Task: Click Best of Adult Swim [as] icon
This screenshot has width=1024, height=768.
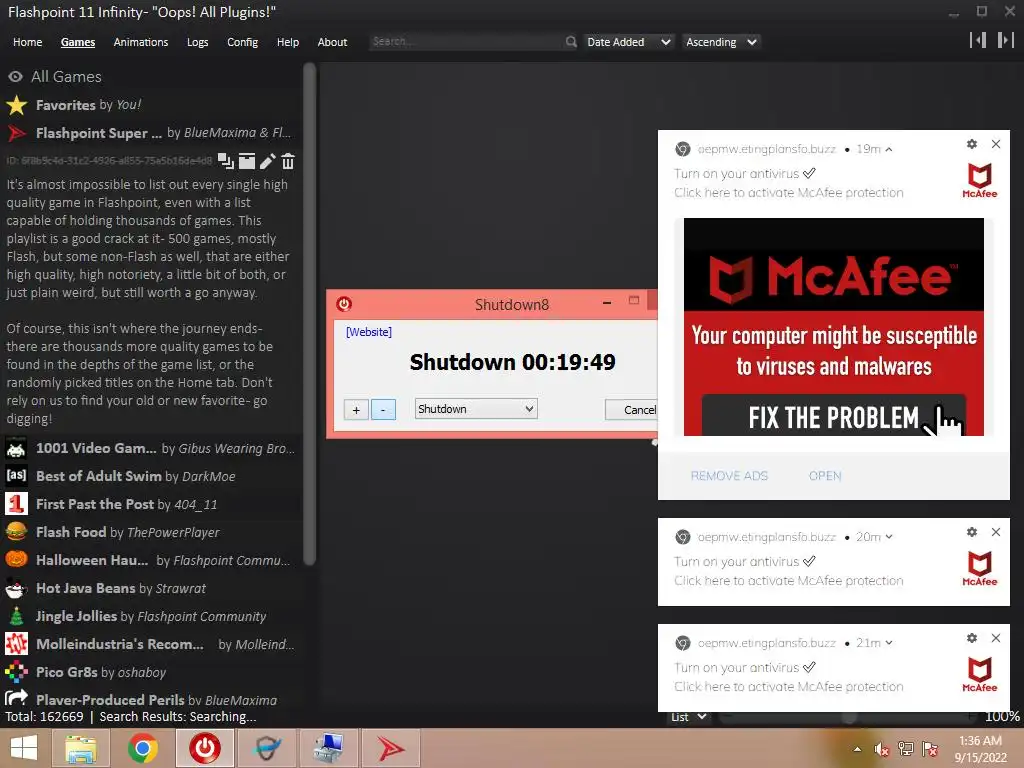Action: [16, 476]
